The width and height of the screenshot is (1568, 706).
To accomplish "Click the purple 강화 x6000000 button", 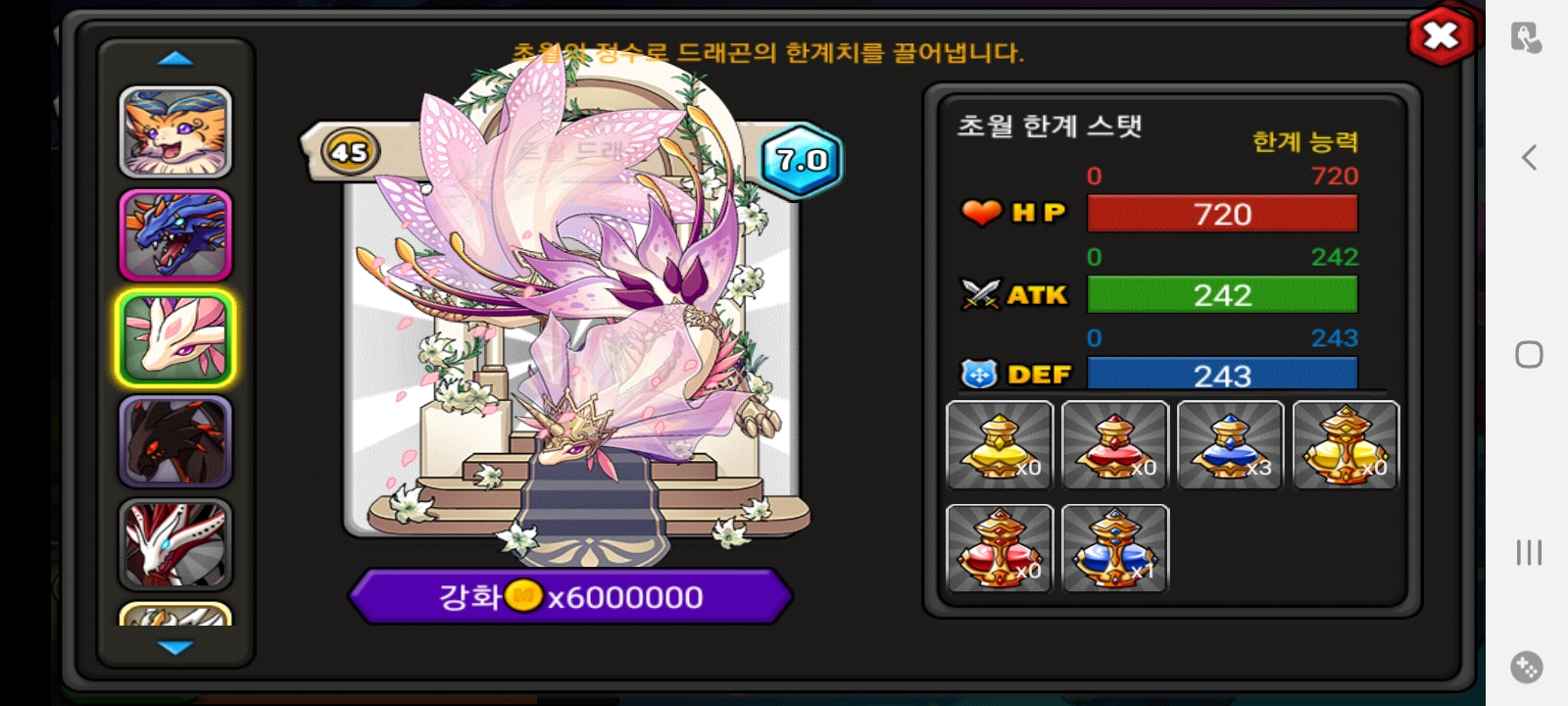I will pos(570,596).
